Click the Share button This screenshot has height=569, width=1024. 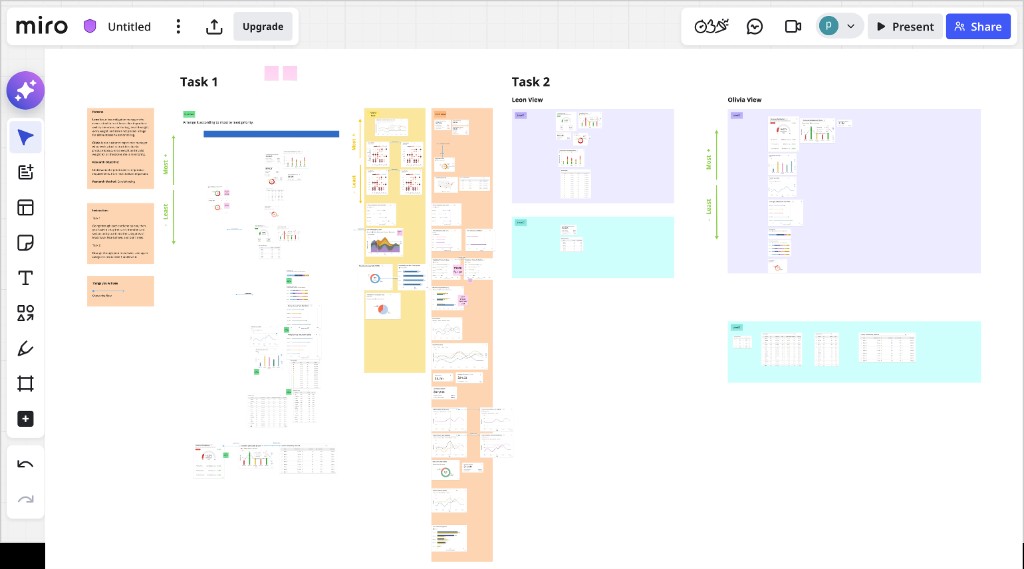978,27
